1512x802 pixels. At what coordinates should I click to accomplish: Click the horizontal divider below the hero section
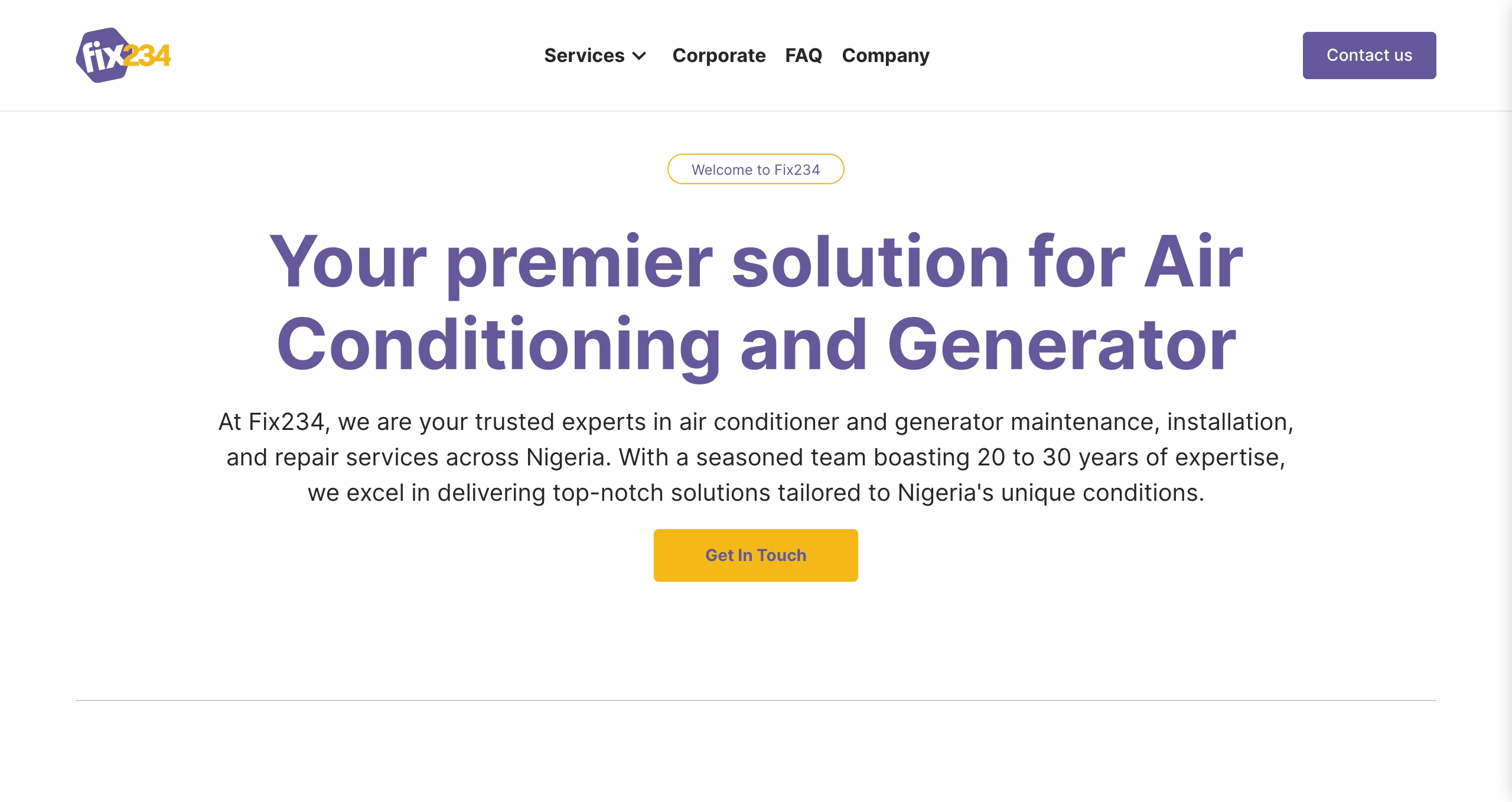(756, 700)
